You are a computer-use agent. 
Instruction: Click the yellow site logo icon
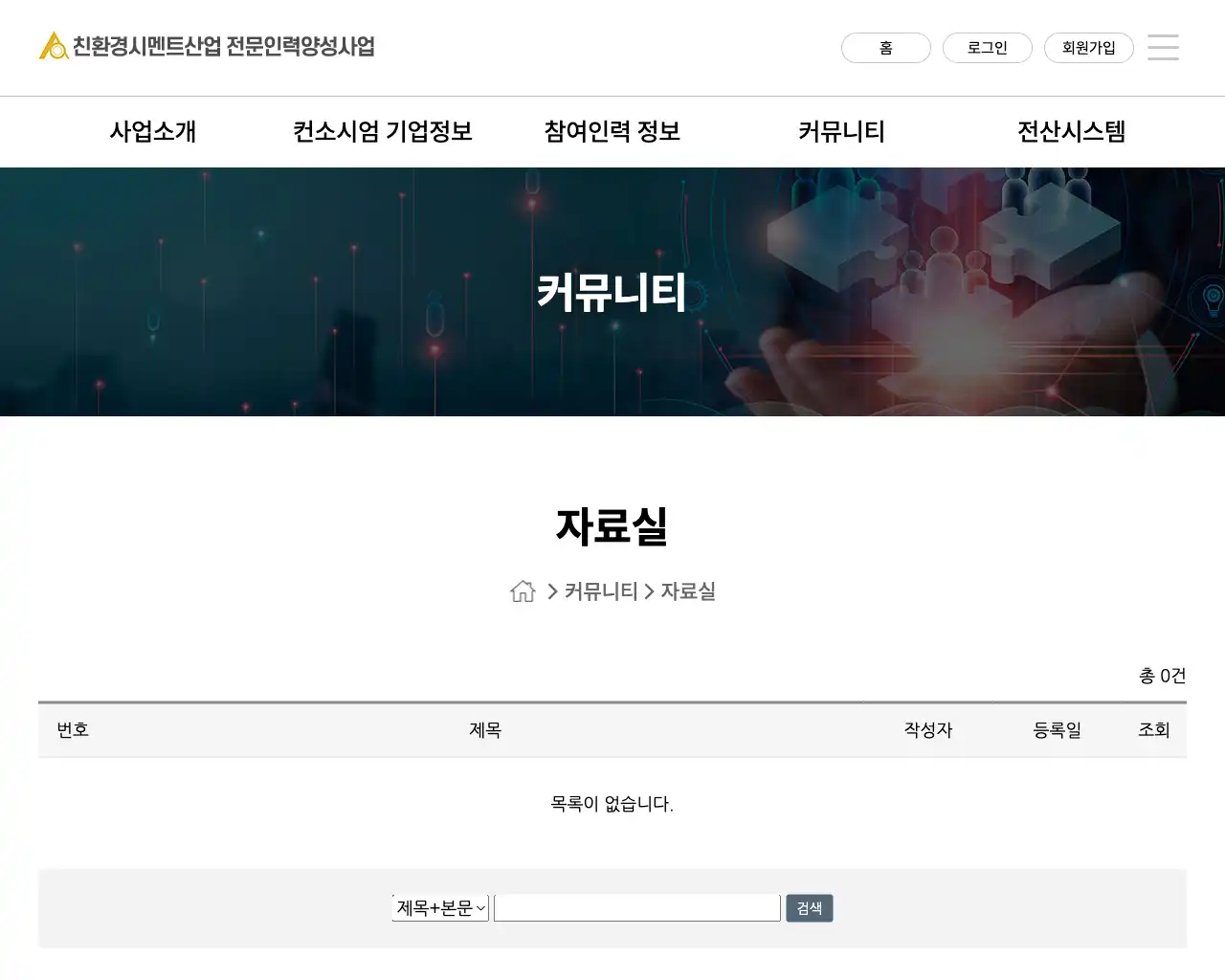click(x=54, y=46)
